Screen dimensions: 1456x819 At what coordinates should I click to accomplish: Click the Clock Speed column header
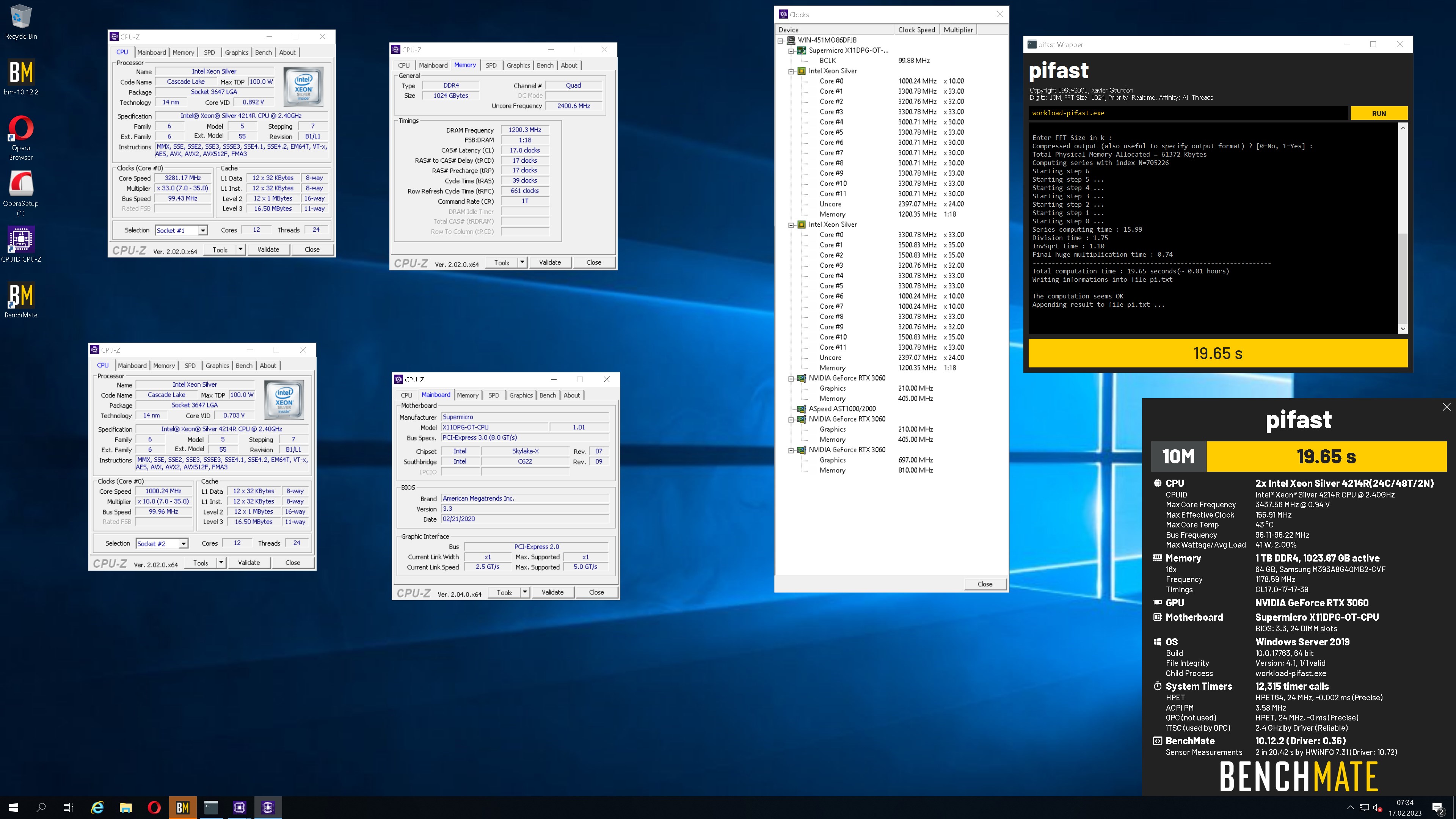[x=917, y=30]
